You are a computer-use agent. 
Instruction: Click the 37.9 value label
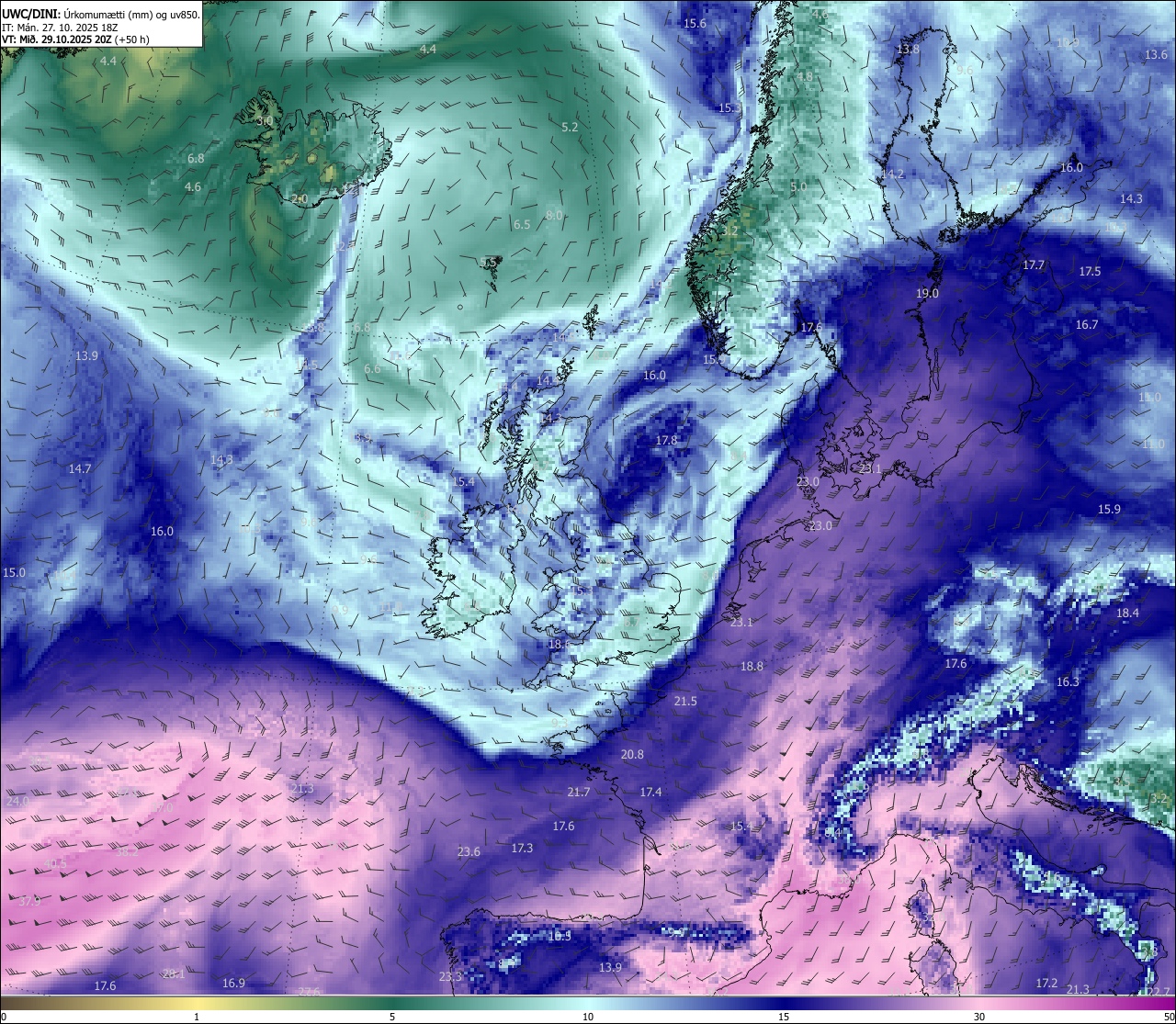pyautogui.click(x=29, y=902)
